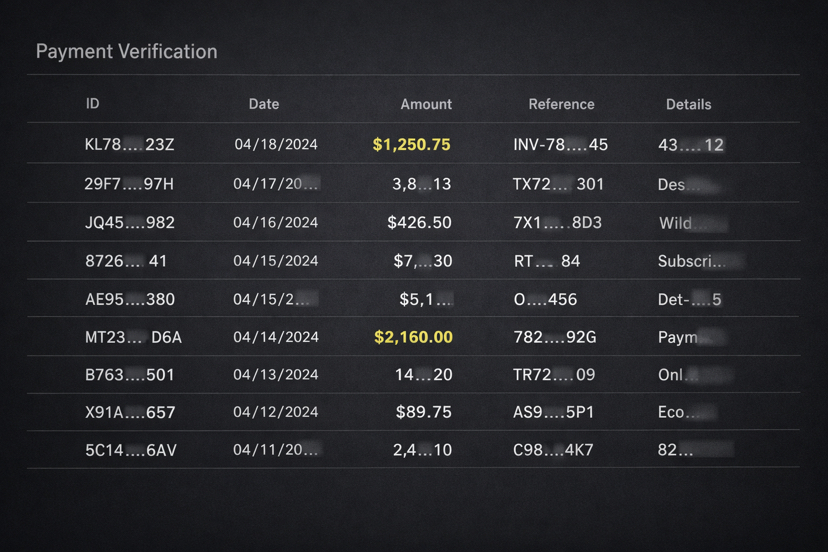Sort by the Date column header
This screenshot has width=828, height=552.
point(264,104)
